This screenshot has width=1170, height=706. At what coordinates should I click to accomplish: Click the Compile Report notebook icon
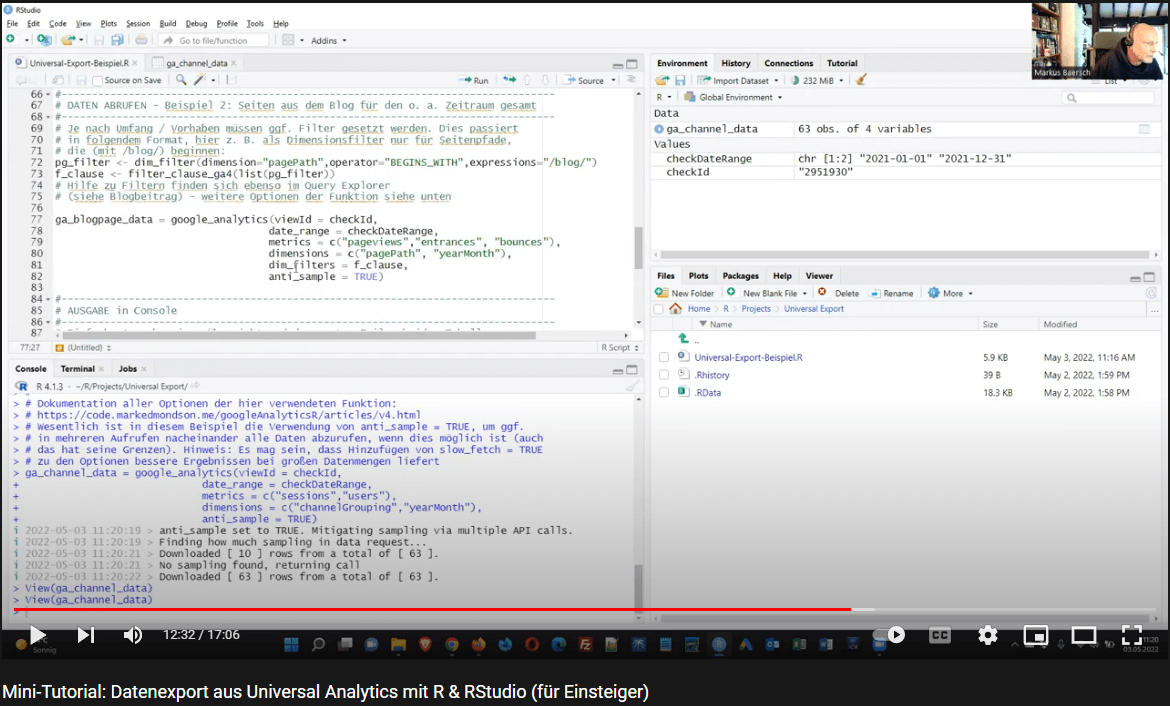(231, 80)
